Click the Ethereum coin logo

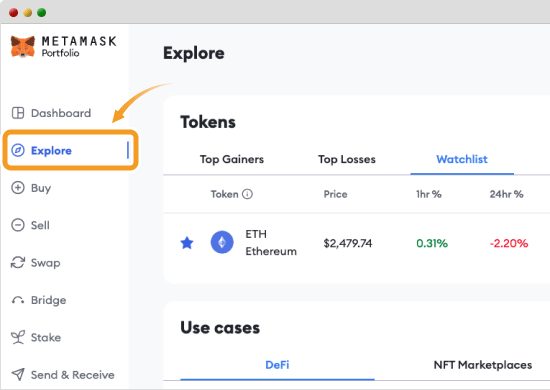[222, 242]
